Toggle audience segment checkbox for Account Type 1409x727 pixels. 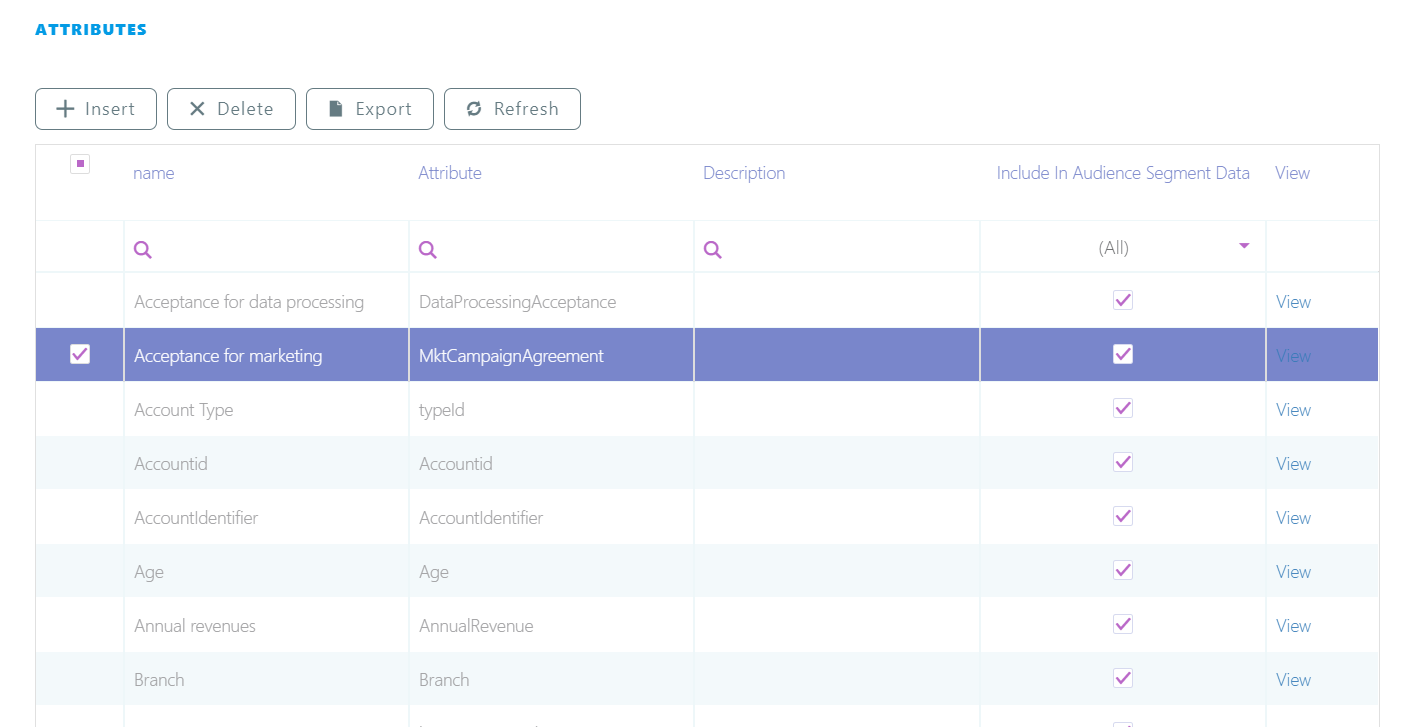pyautogui.click(x=1123, y=408)
